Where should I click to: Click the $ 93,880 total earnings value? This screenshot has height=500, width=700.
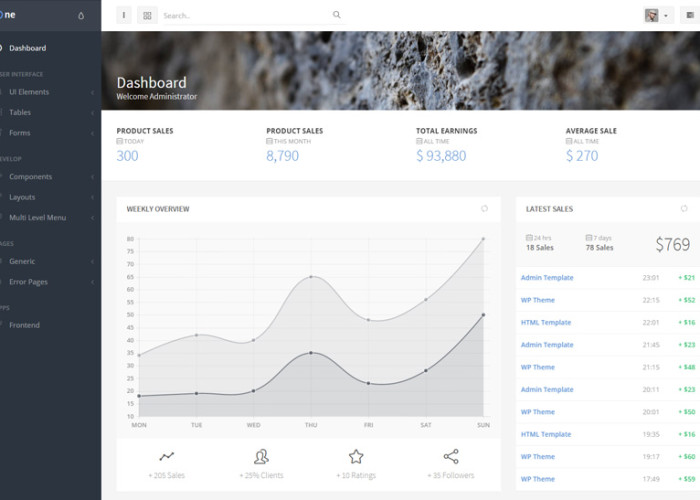pos(441,156)
